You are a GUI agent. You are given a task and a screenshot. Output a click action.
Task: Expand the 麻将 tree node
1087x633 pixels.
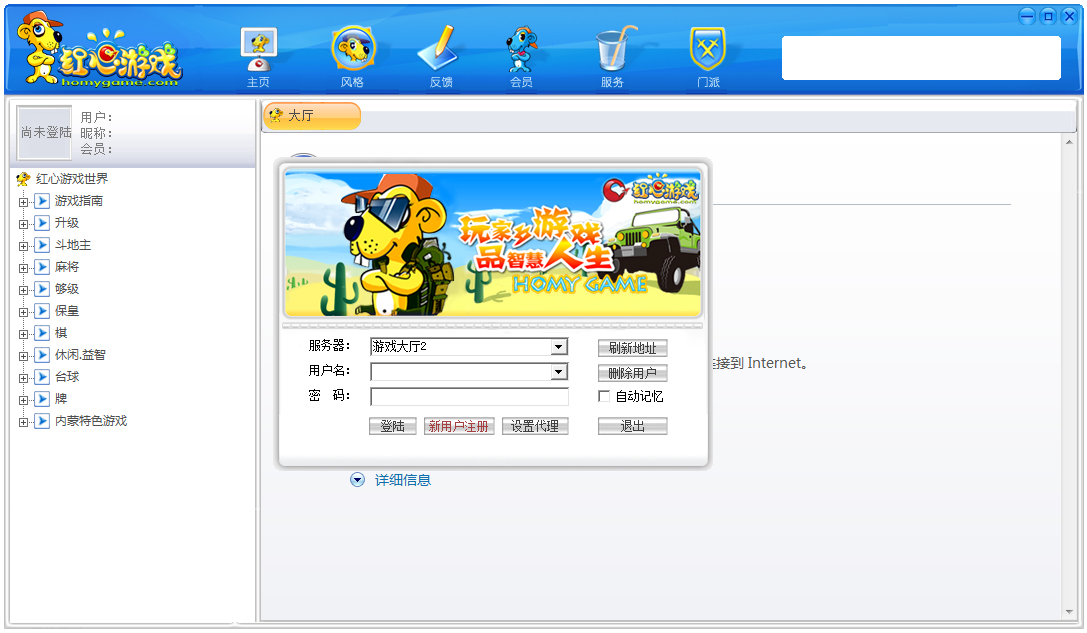pos(23,267)
